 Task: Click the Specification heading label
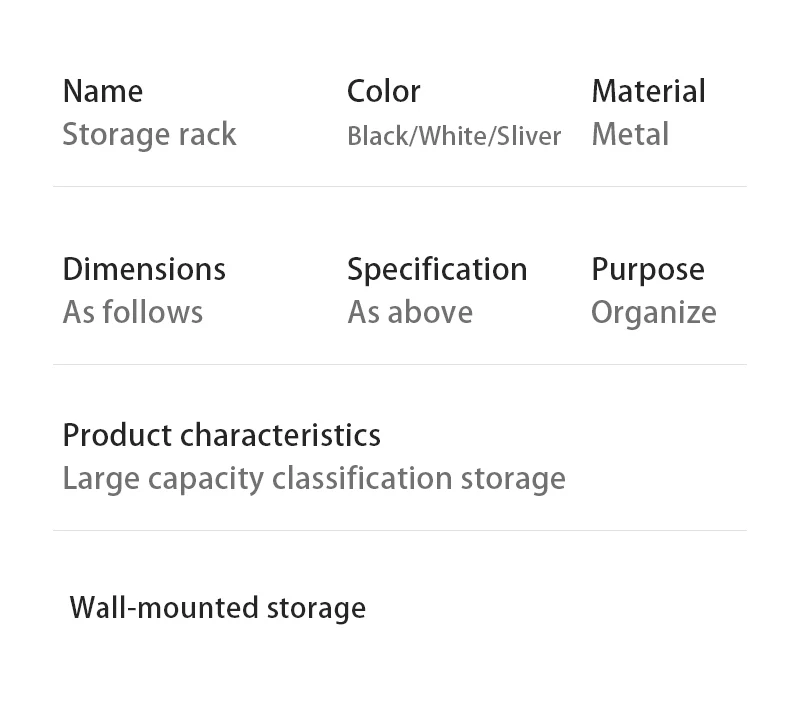(437, 269)
